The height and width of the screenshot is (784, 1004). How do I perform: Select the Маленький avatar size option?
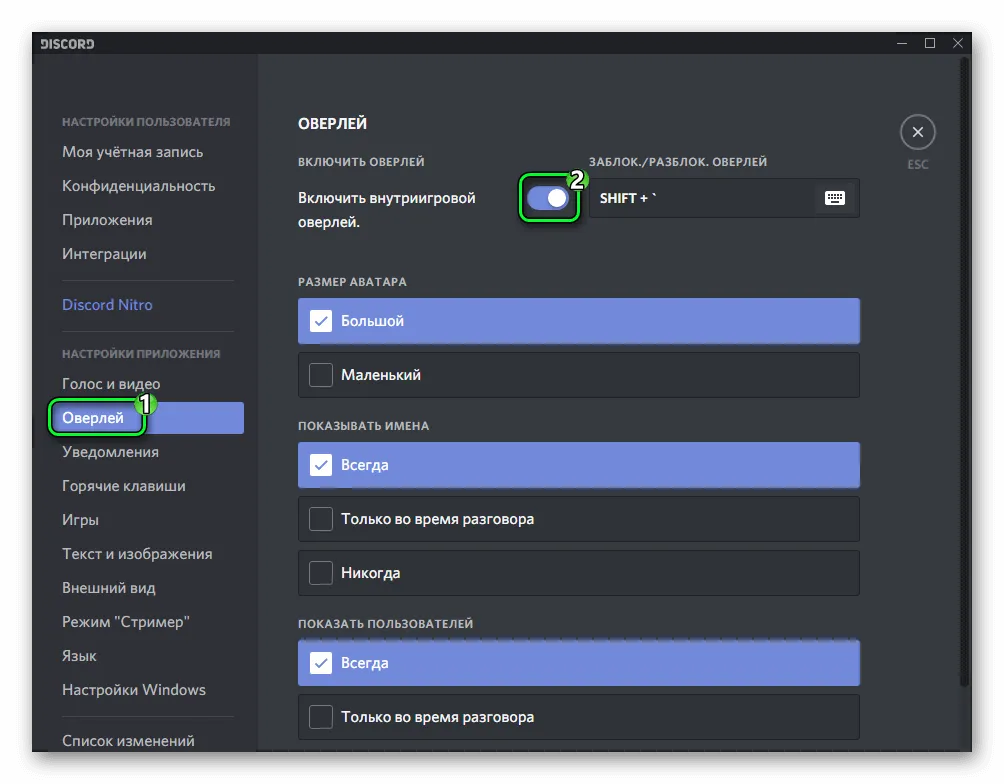(x=578, y=375)
